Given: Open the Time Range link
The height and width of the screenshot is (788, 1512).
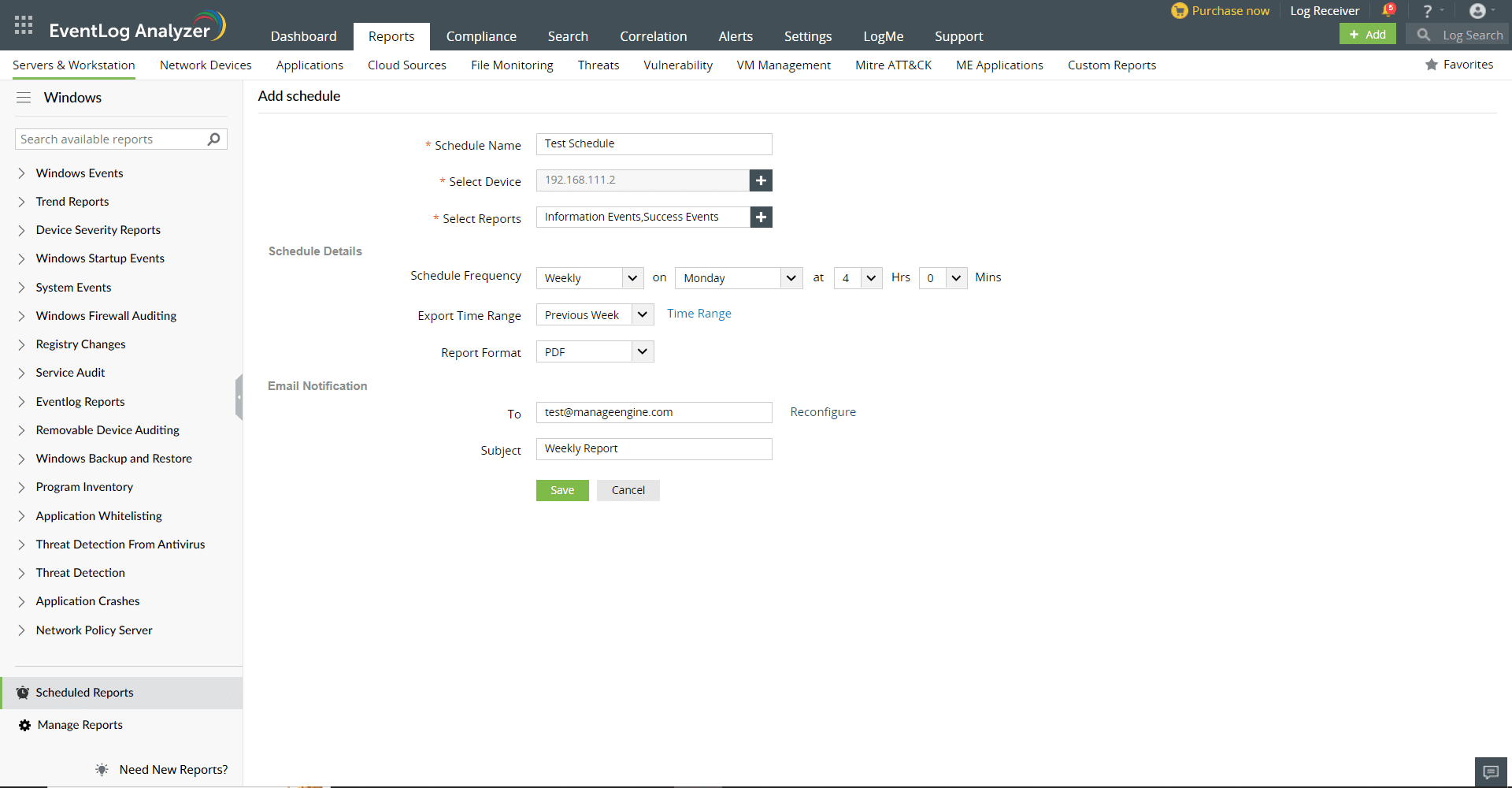Looking at the screenshot, I should (x=699, y=314).
